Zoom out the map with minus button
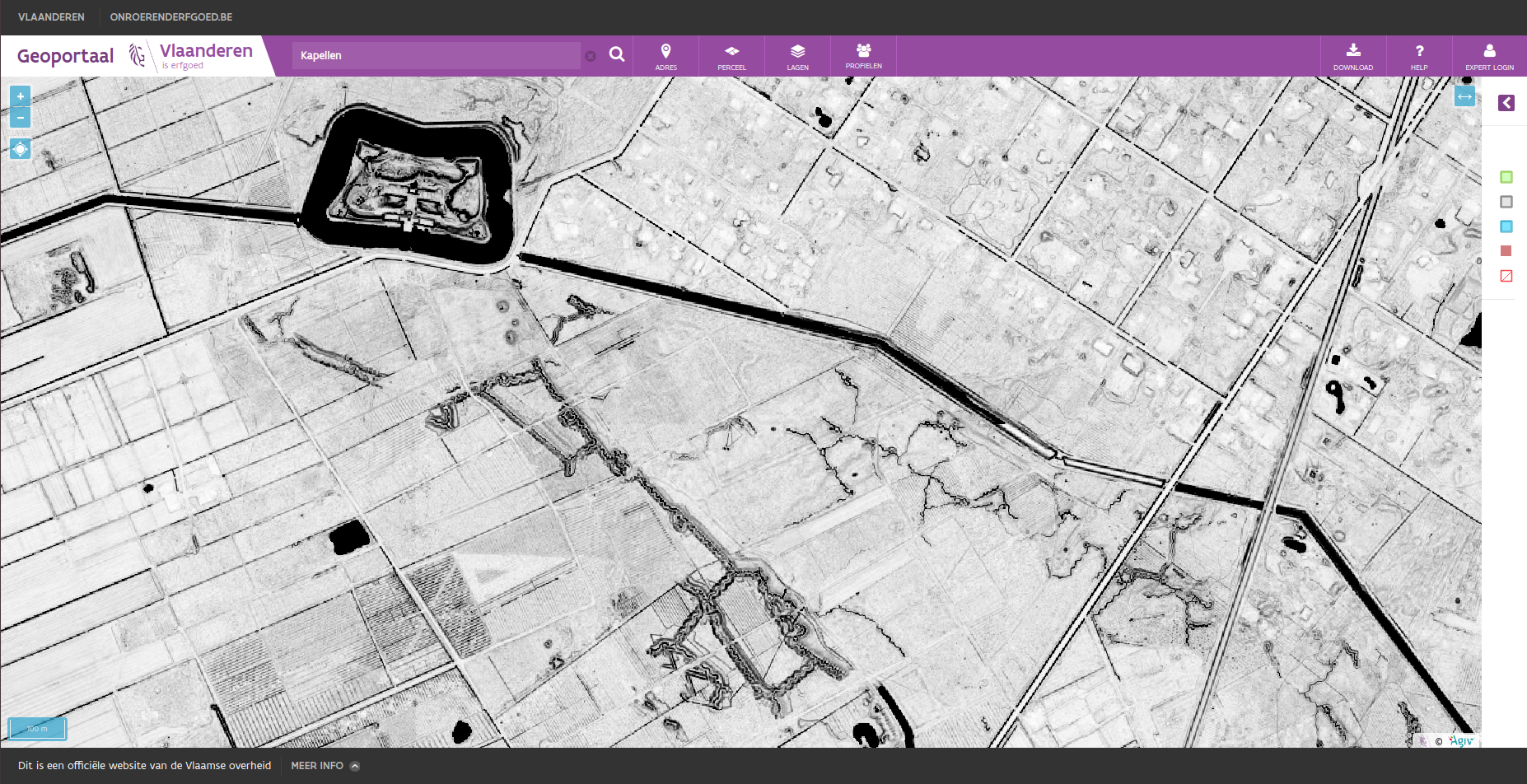This screenshot has width=1527, height=784. pyautogui.click(x=21, y=118)
